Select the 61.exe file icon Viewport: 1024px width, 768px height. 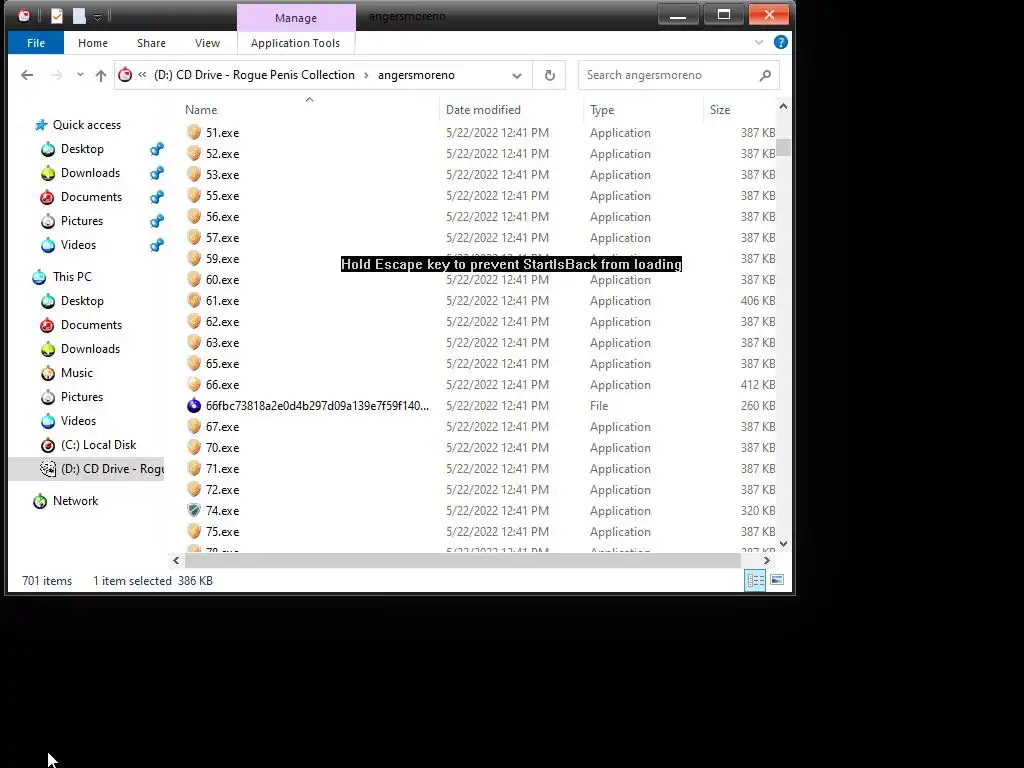coord(194,300)
